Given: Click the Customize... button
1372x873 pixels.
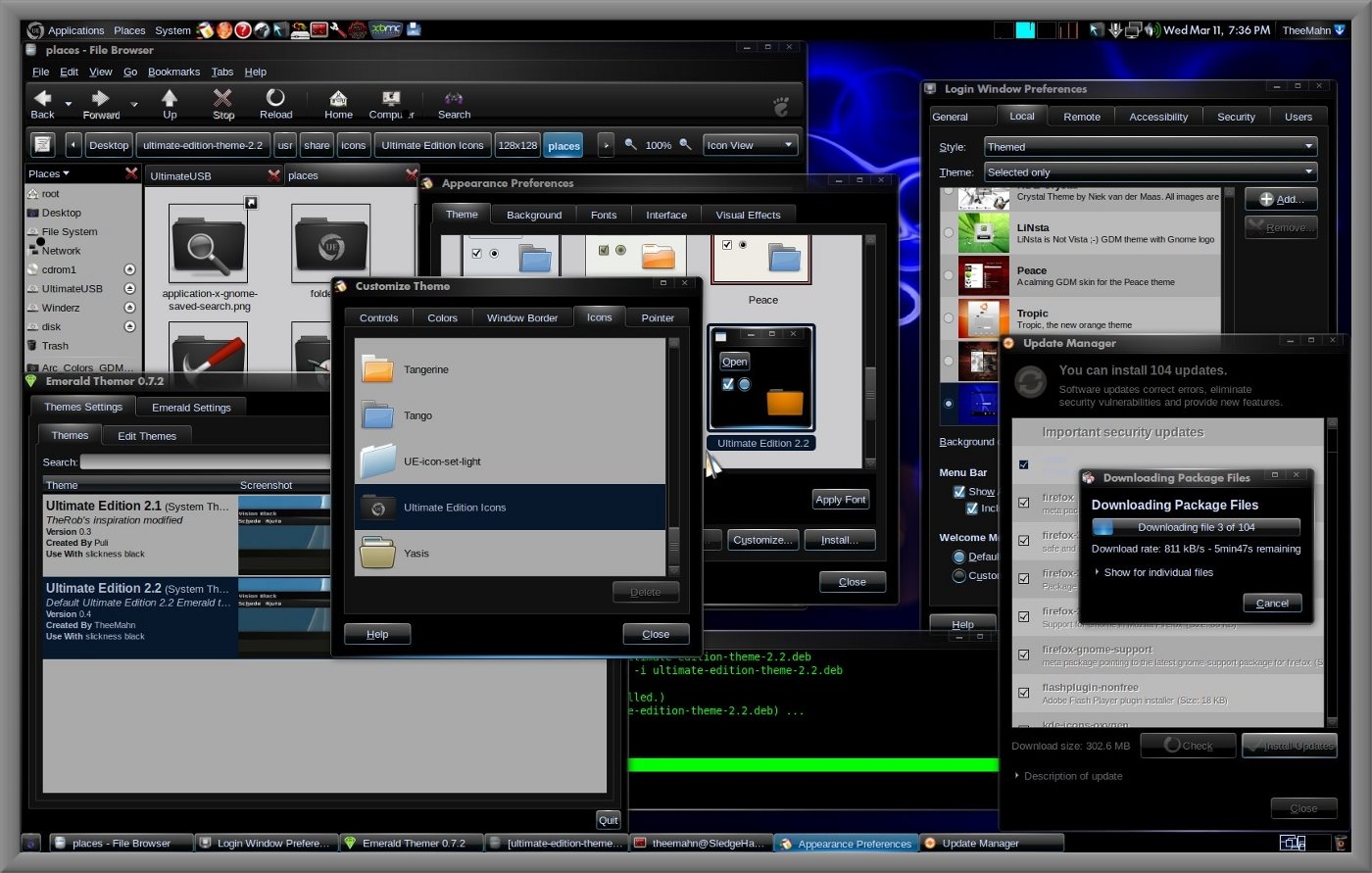Looking at the screenshot, I should (762, 540).
